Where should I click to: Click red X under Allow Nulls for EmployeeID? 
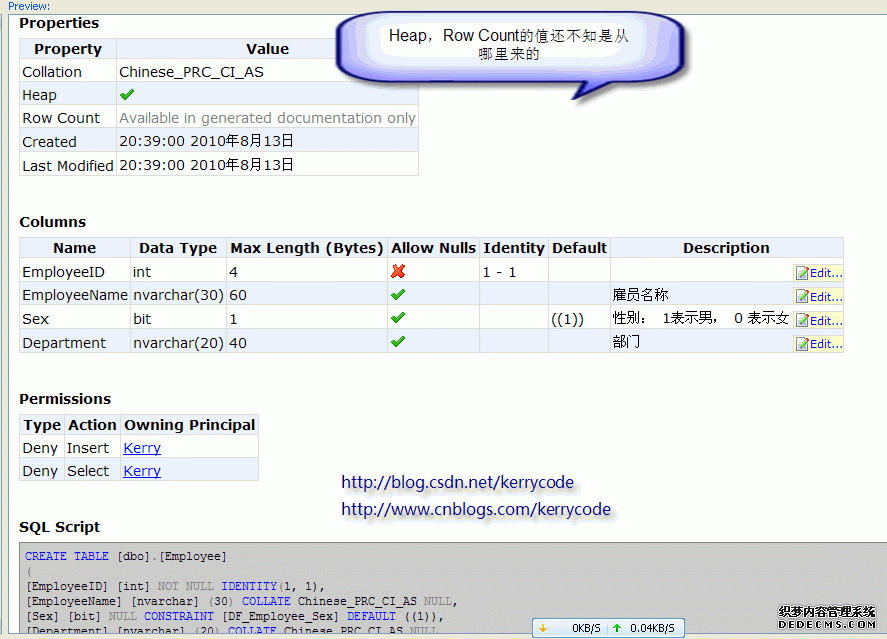pyautogui.click(x=398, y=271)
